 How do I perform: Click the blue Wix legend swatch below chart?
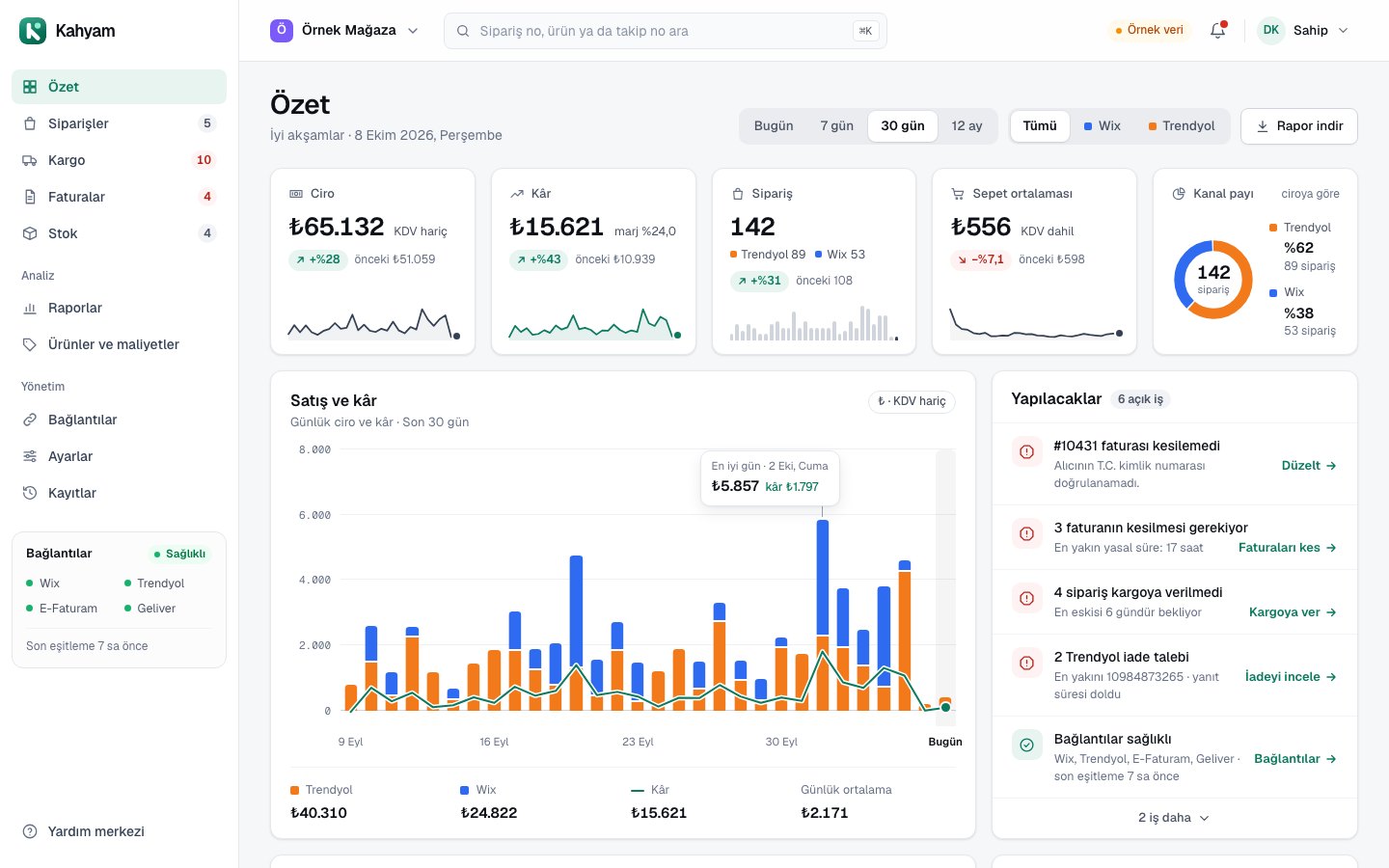[x=465, y=790]
